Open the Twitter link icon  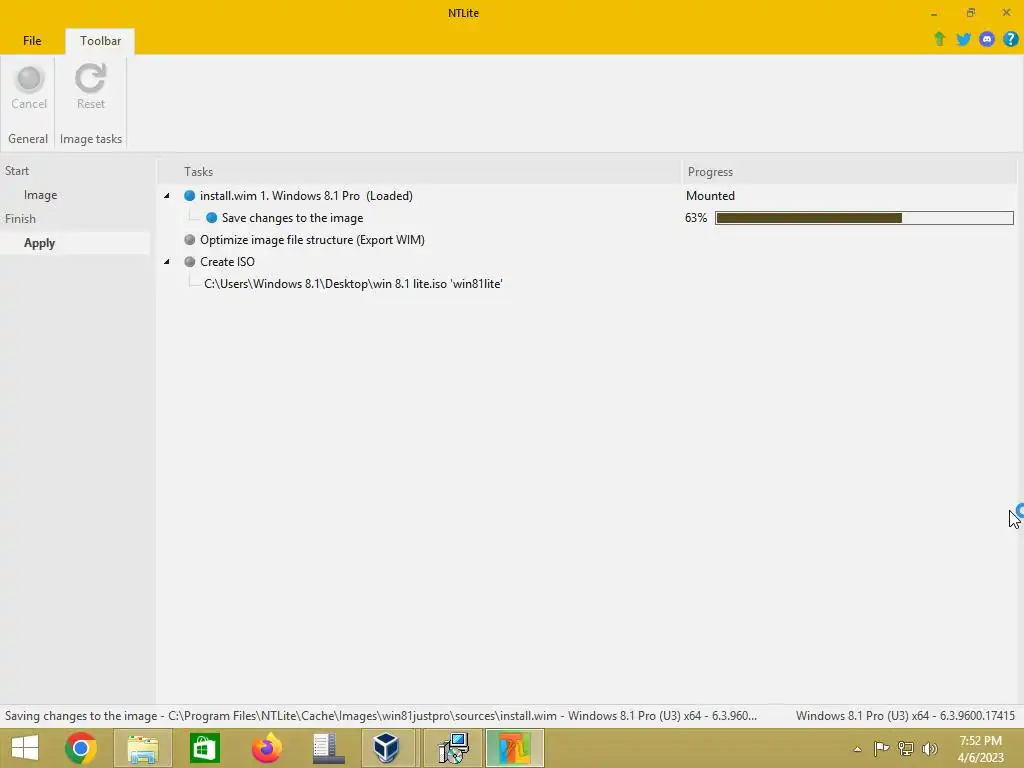coord(963,39)
